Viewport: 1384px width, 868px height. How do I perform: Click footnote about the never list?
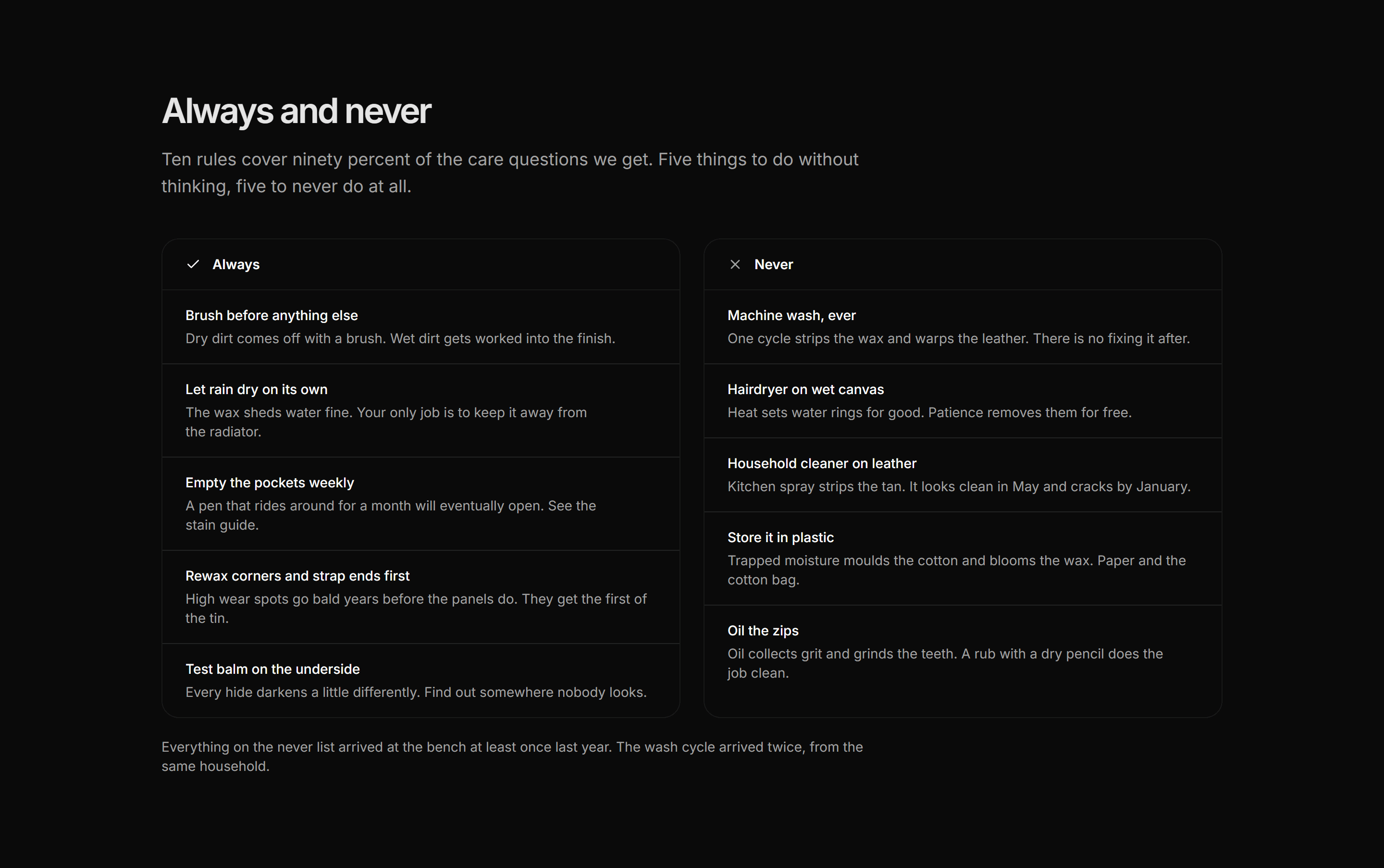point(512,756)
